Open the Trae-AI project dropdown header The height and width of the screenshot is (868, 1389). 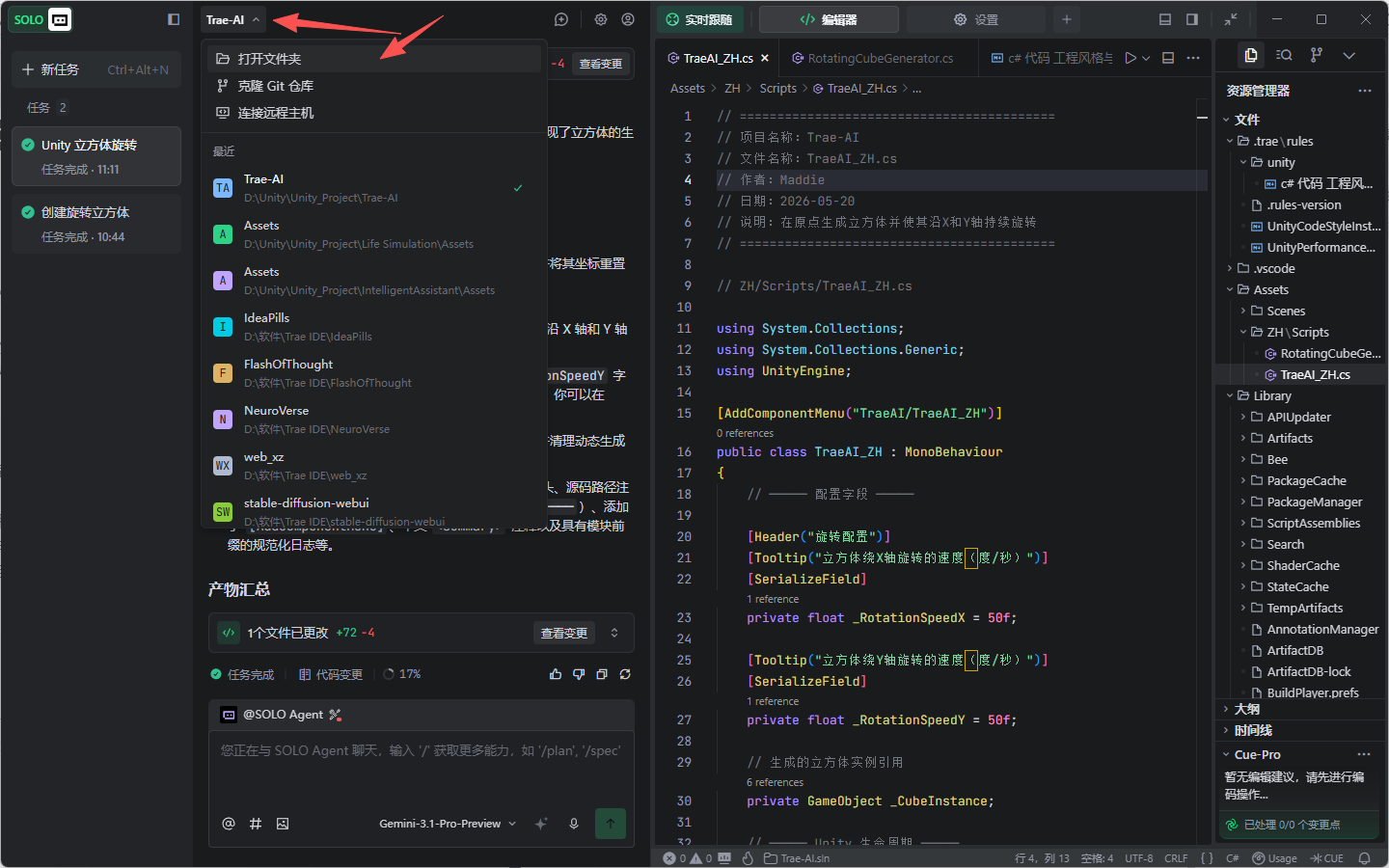tap(233, 19)
